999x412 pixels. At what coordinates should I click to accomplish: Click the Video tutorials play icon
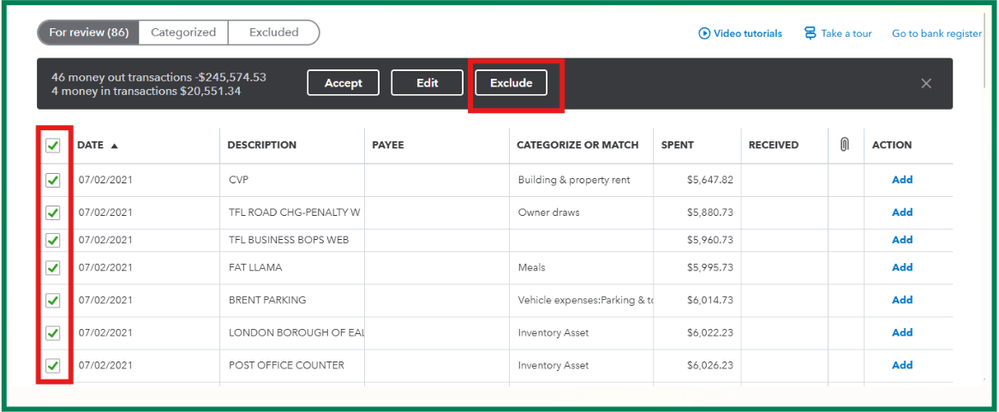(x=704, y=33)
